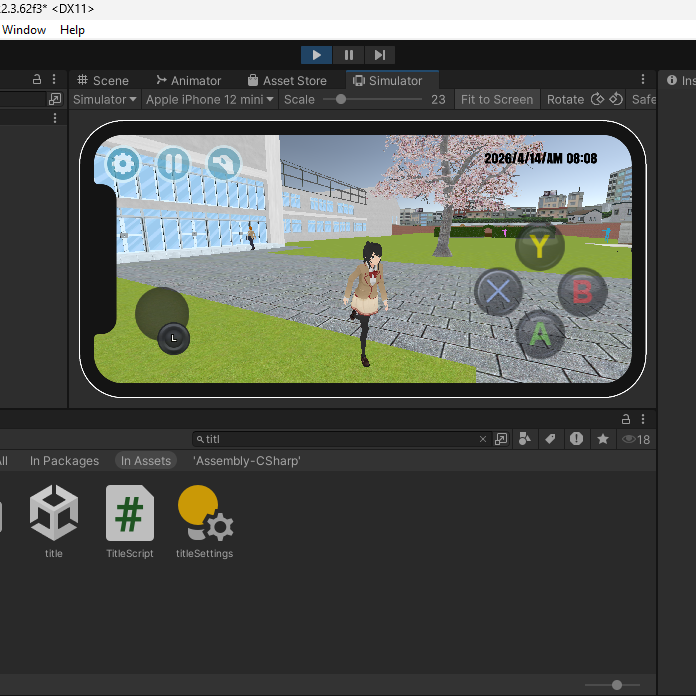The image size is (696, 696).
Task: Toggle Favorites star icon in Project window
Action: [x=602, y=439]
